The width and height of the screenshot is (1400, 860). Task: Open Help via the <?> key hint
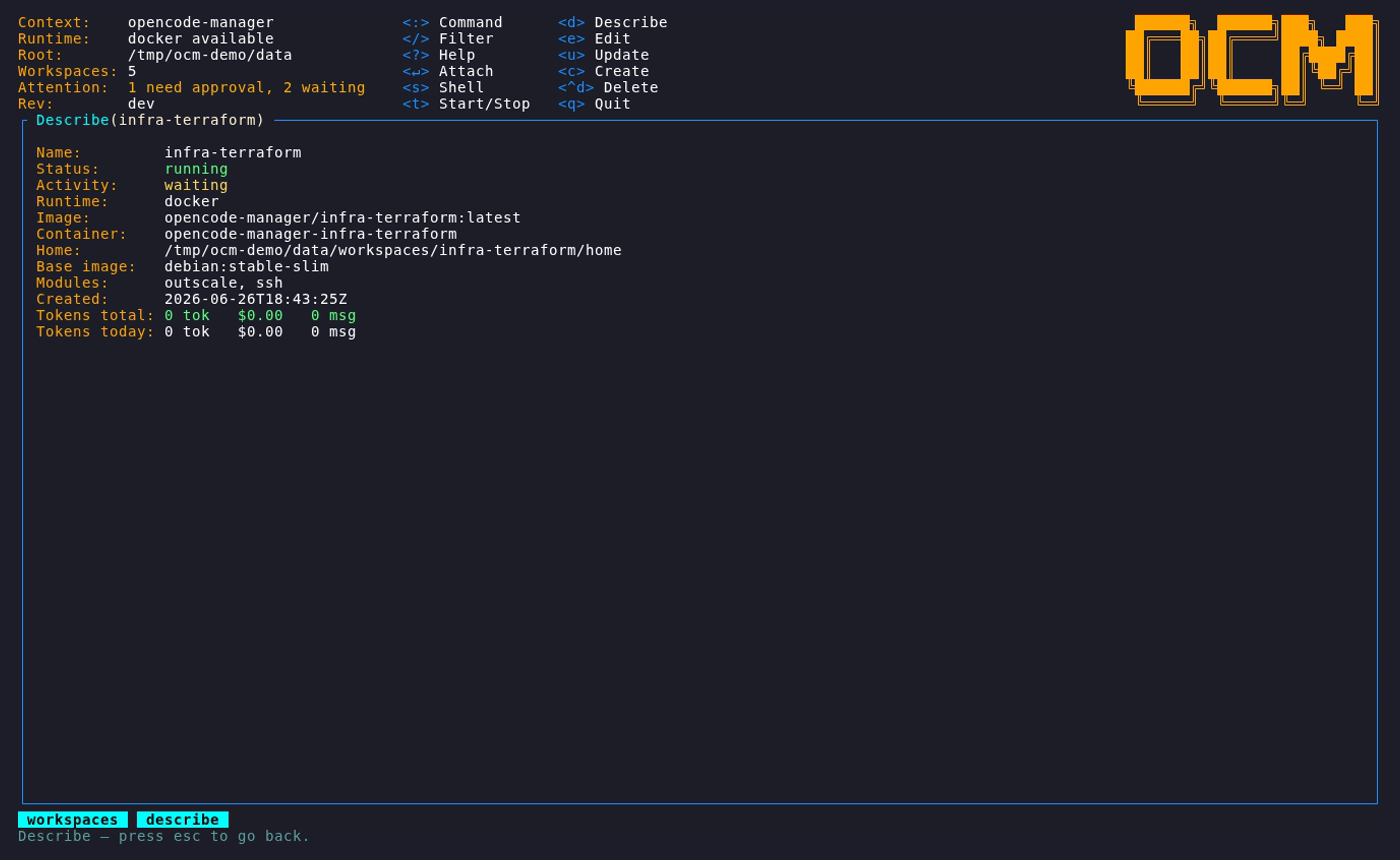click(x=439, y=55)
